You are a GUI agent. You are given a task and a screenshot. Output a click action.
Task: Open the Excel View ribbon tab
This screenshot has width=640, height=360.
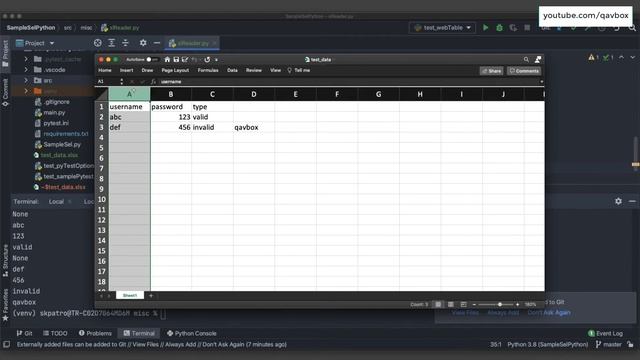pos(276,70)
